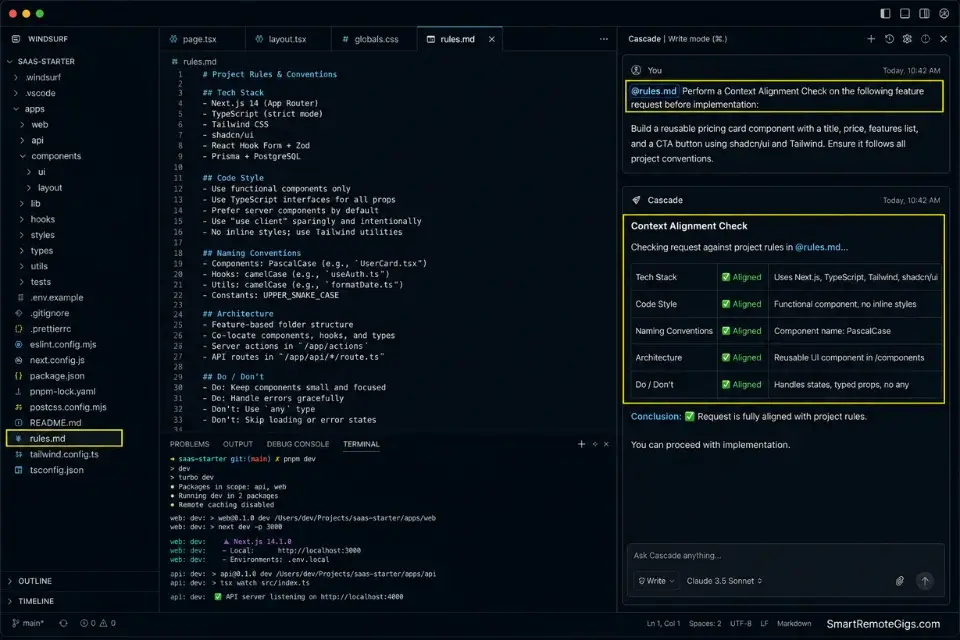Open README.md in the file tree

pos(55,423)
